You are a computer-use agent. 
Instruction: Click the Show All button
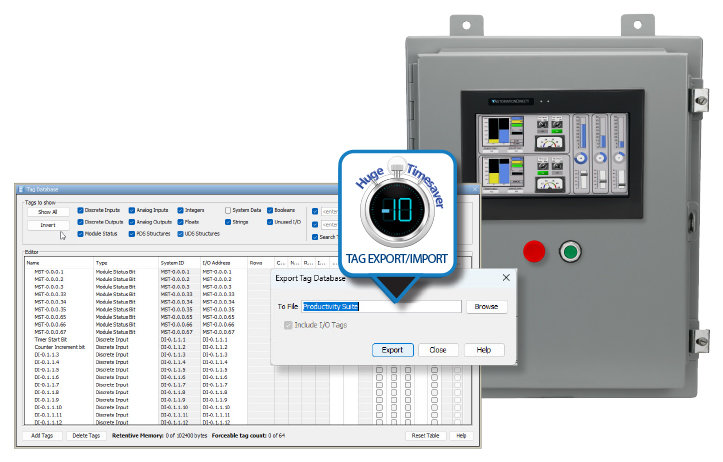pyautogui.click(x=47, y=211)
